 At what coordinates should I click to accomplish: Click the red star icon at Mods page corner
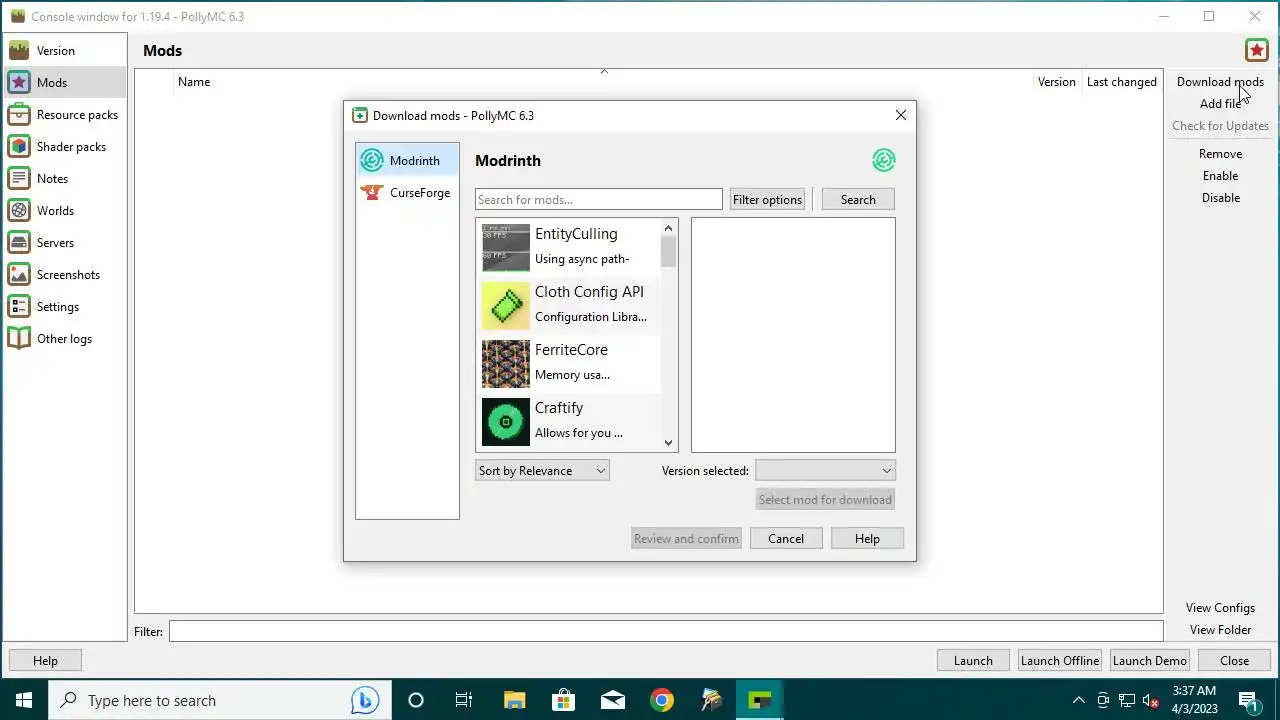click(1256, 50)
